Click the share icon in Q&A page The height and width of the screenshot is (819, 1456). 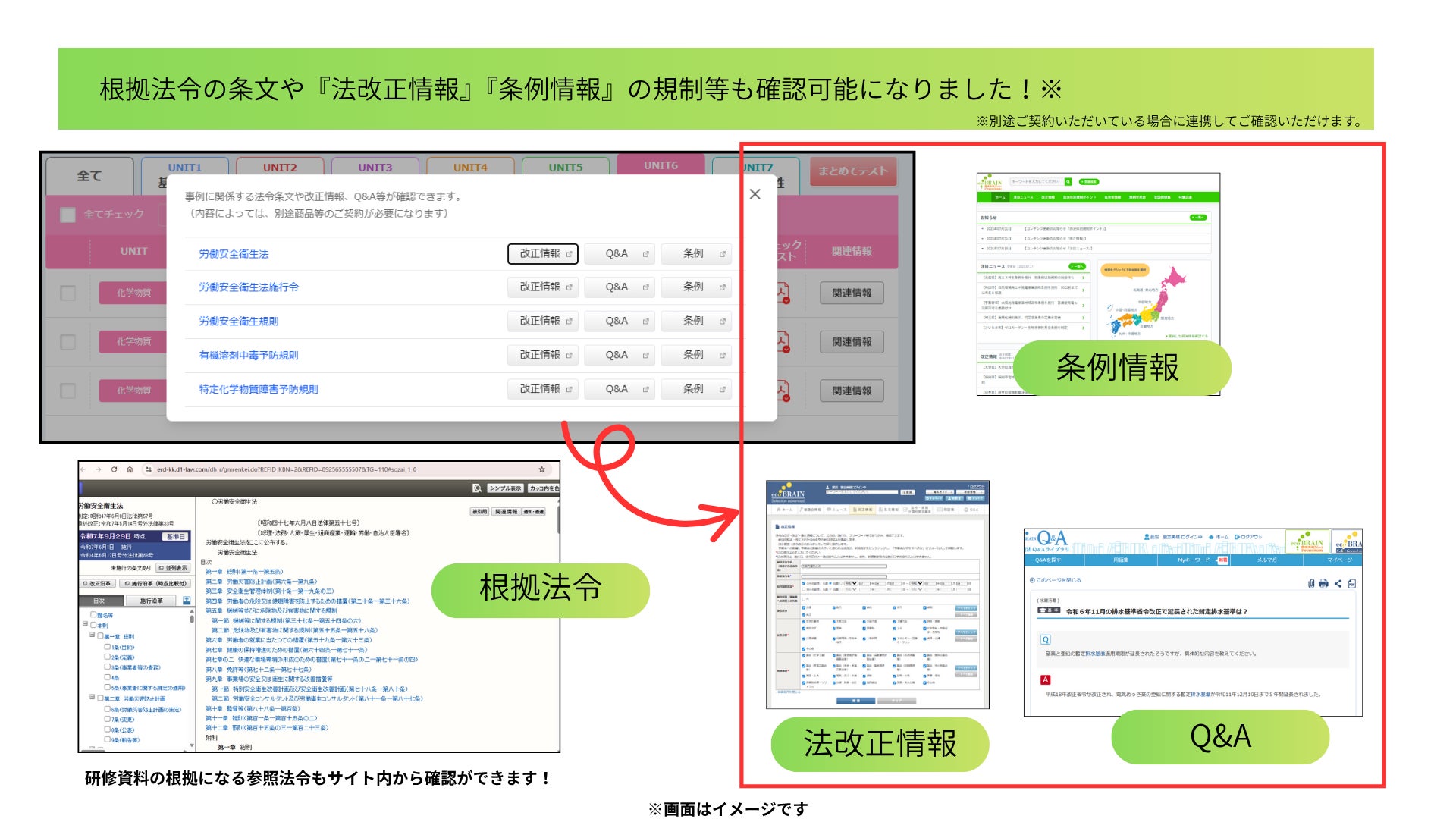pos(1338,583)
